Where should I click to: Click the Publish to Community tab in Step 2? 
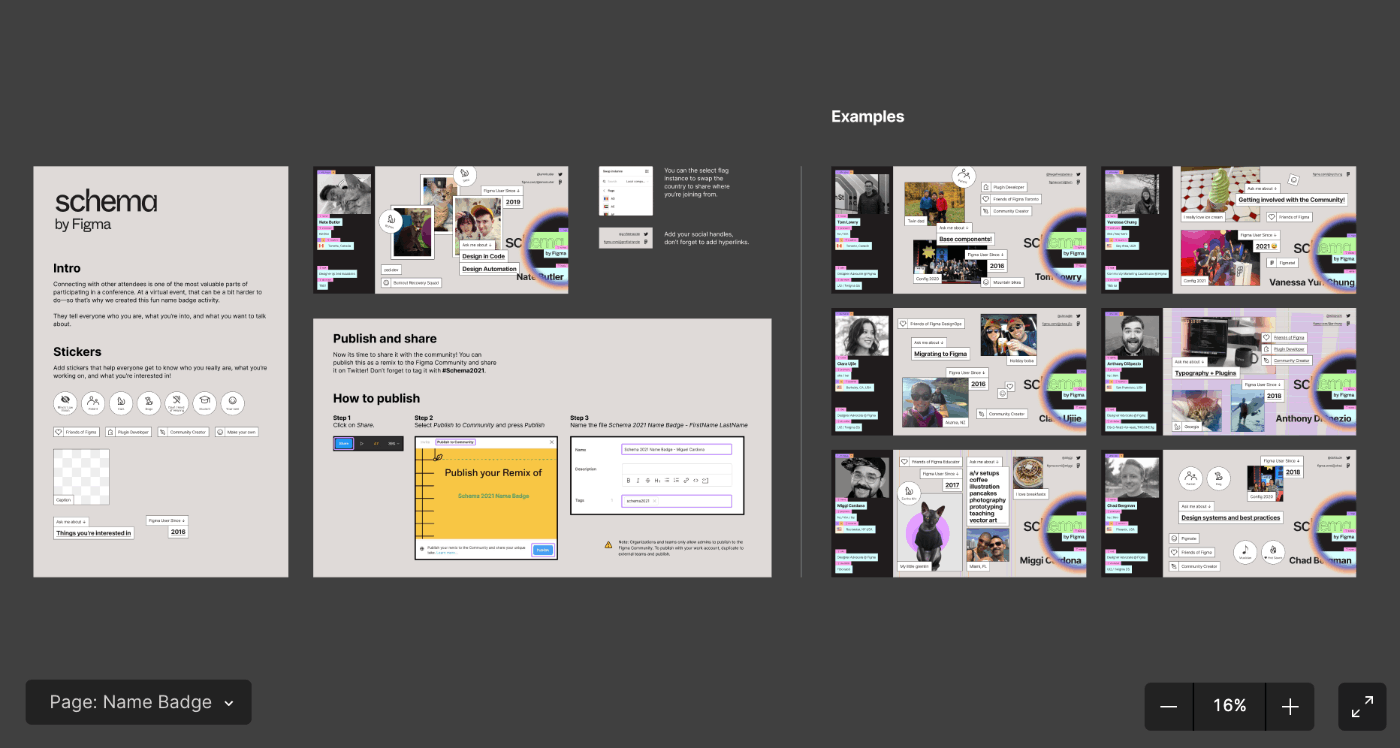point(455,441)
